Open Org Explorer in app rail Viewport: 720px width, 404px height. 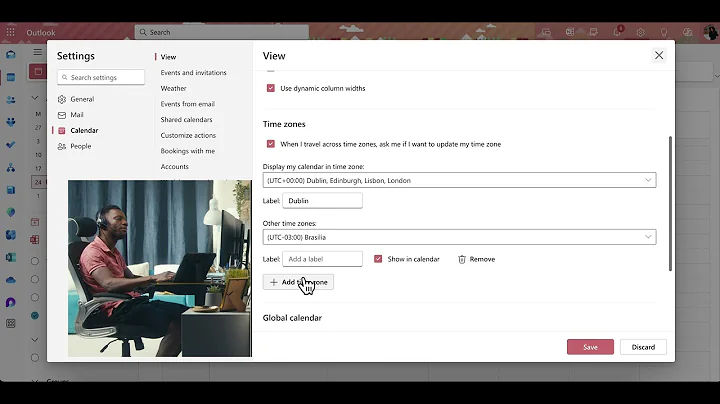coord(11,168)
